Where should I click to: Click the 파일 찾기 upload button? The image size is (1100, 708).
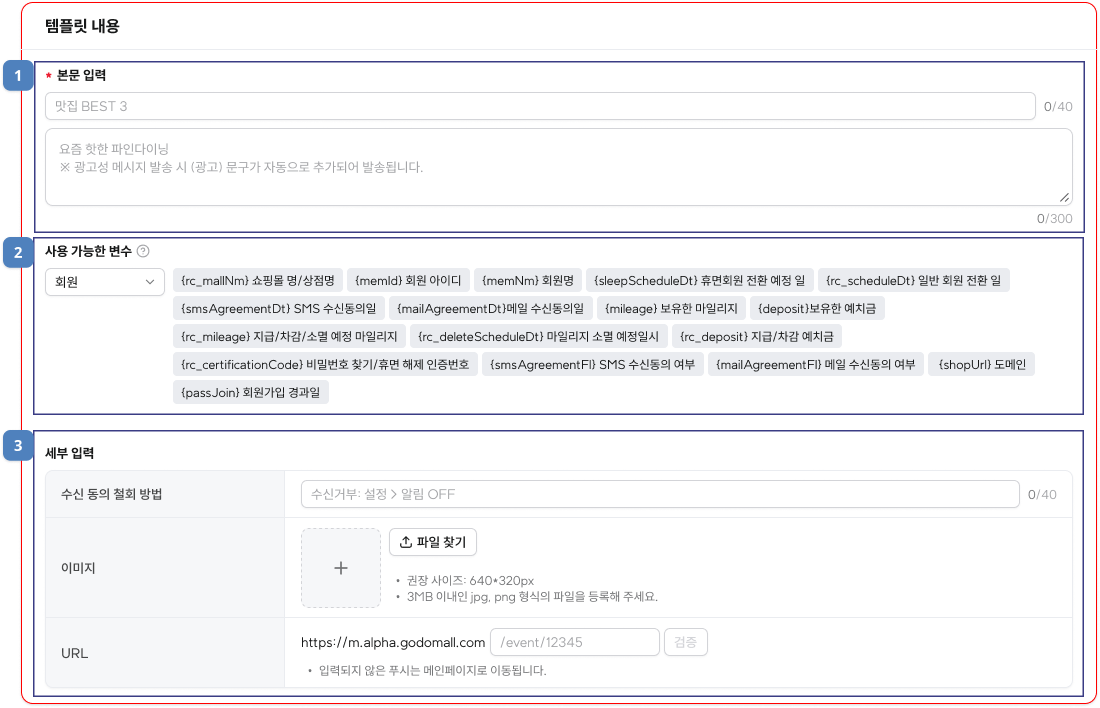[x=433, y=542]
